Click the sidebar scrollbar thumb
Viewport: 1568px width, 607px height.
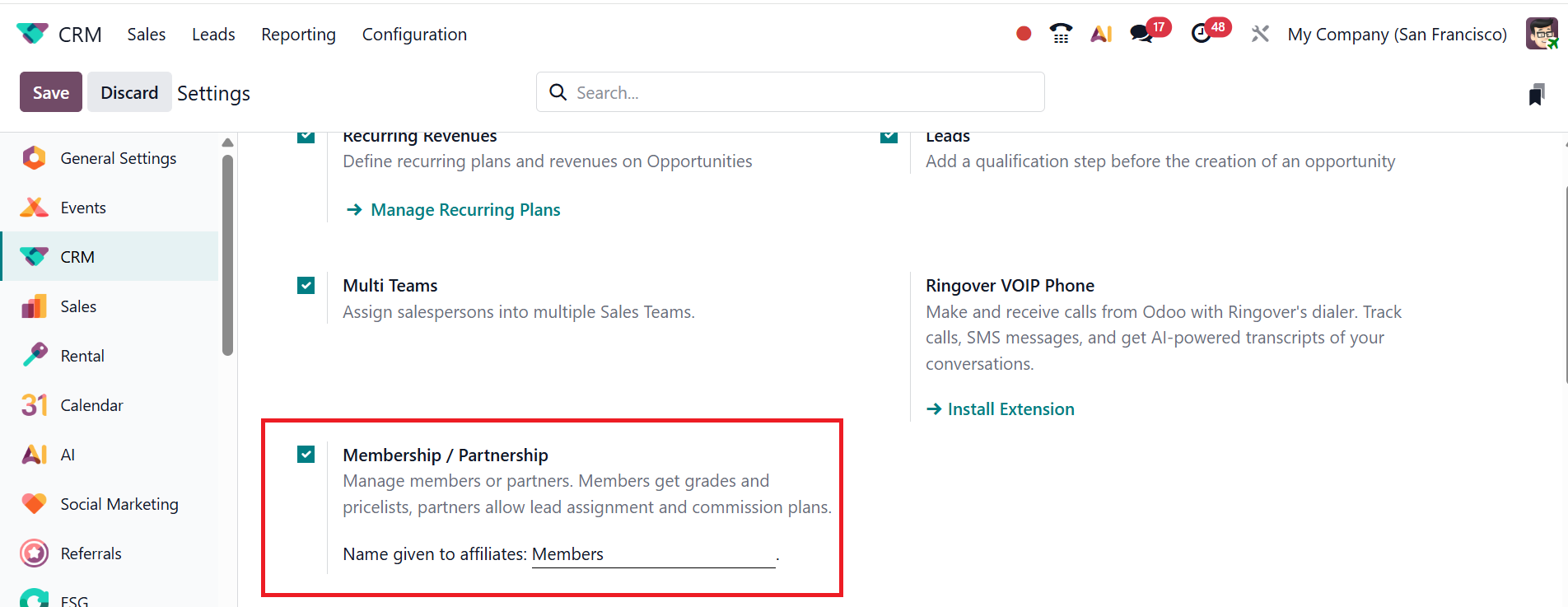227,255
